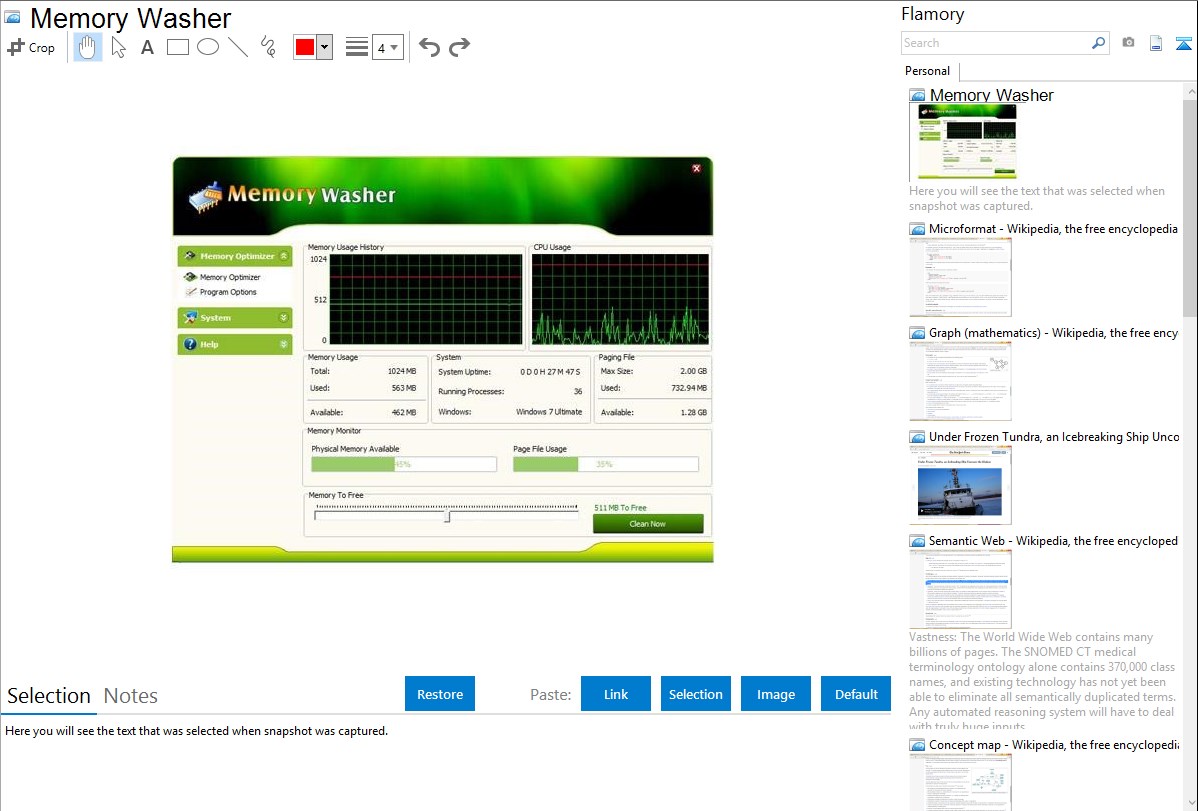The width and height of the screenshot is (1198, 811).
Task: Open the Microformat Wikipedia snapshot thumbnail
Action: pos(960,277)
